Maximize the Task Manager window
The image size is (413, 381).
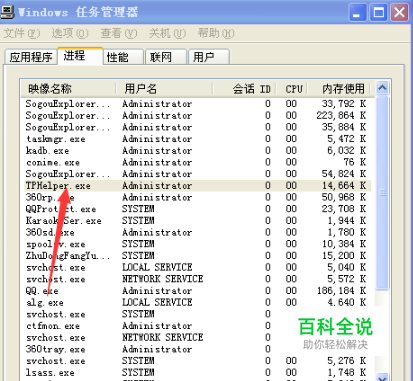coord(379,12)
